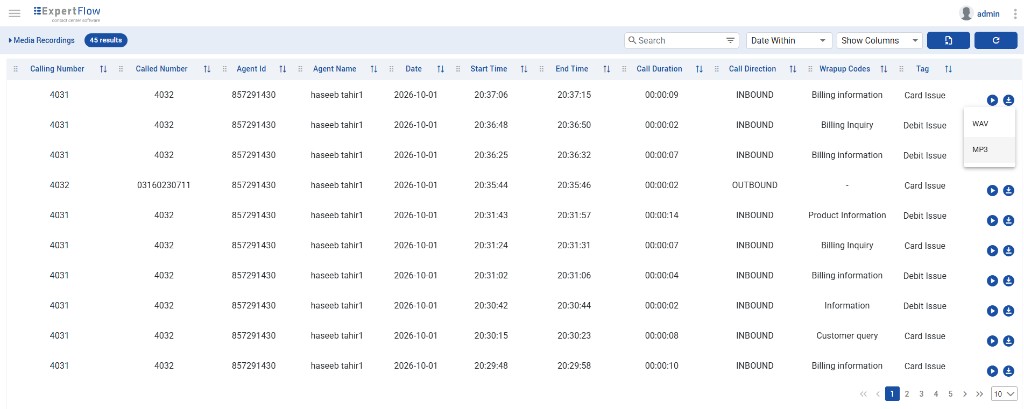Play the recording that started at 20:29:48

click(992, 370)
